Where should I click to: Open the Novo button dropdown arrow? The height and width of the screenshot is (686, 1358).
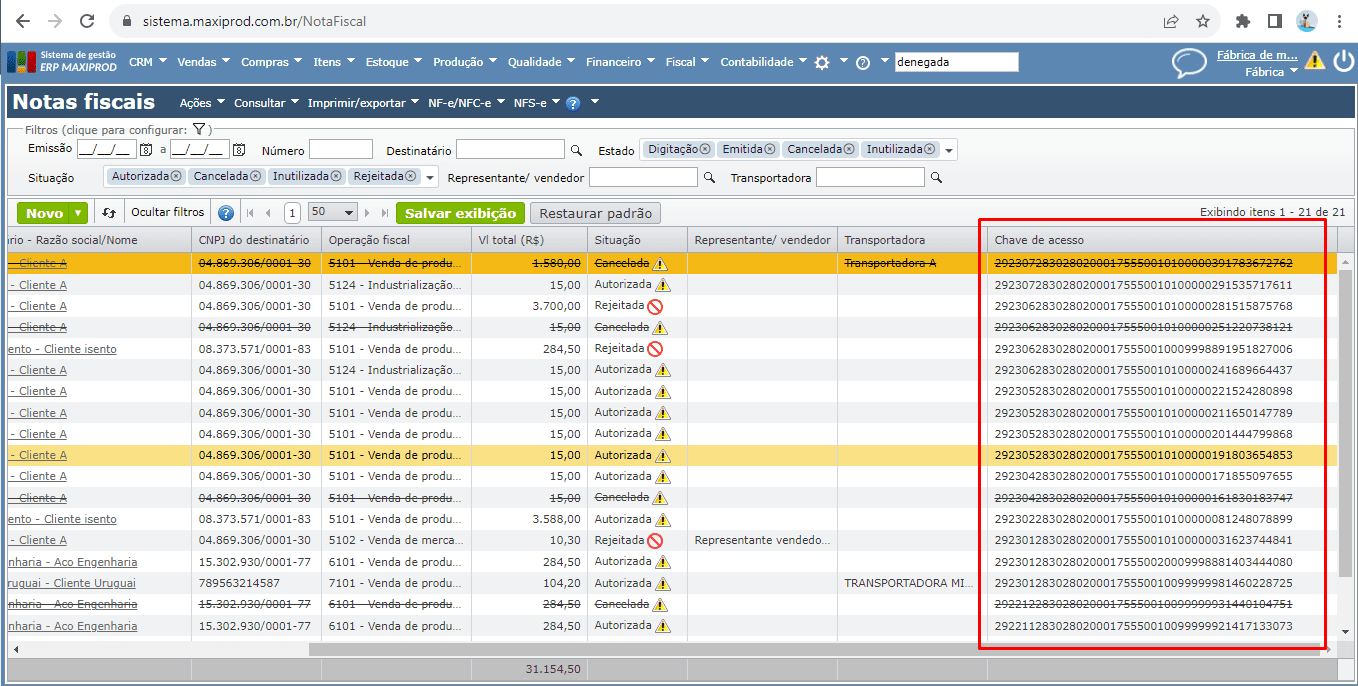pos(78,213)
